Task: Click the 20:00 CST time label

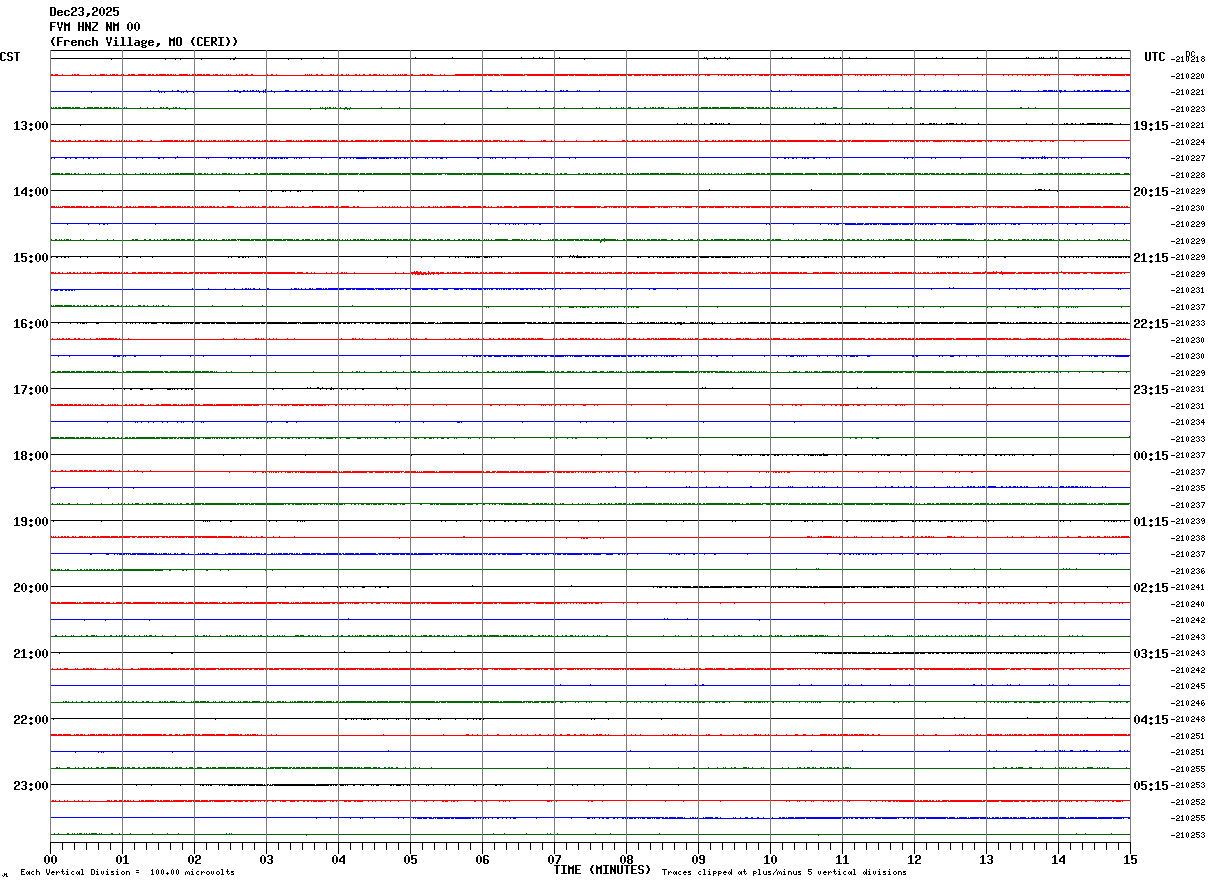Action: click(x=31, y=587)
